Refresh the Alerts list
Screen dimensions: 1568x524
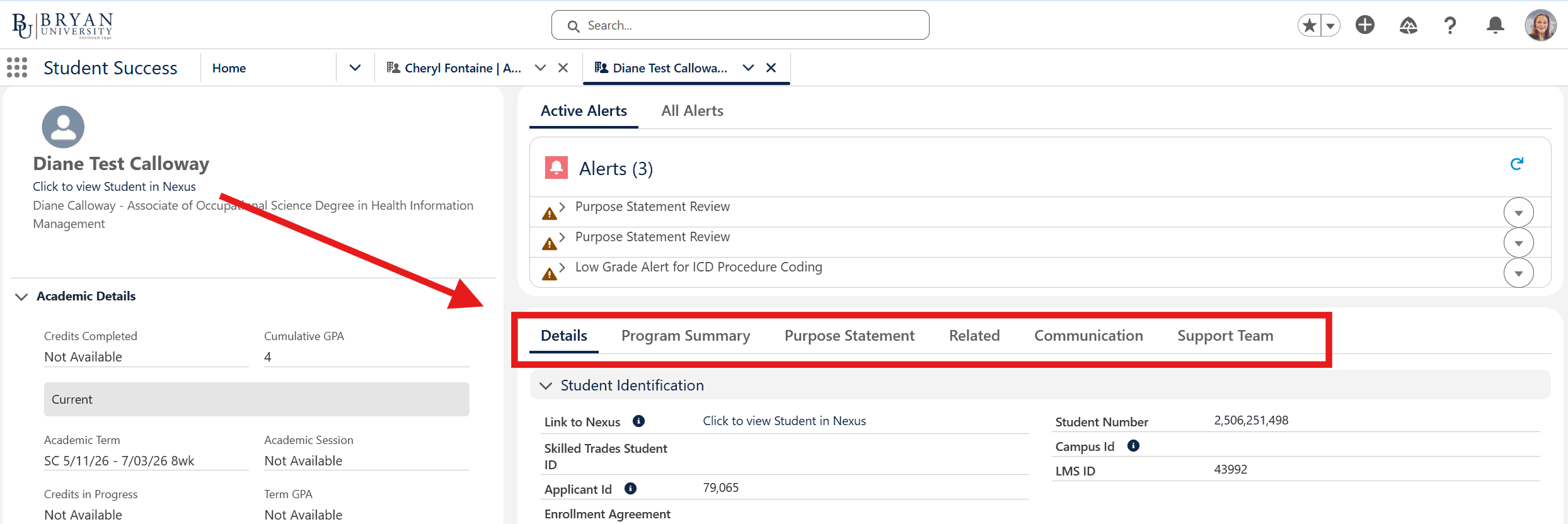pyautogui.click(x=1517, y=164)
